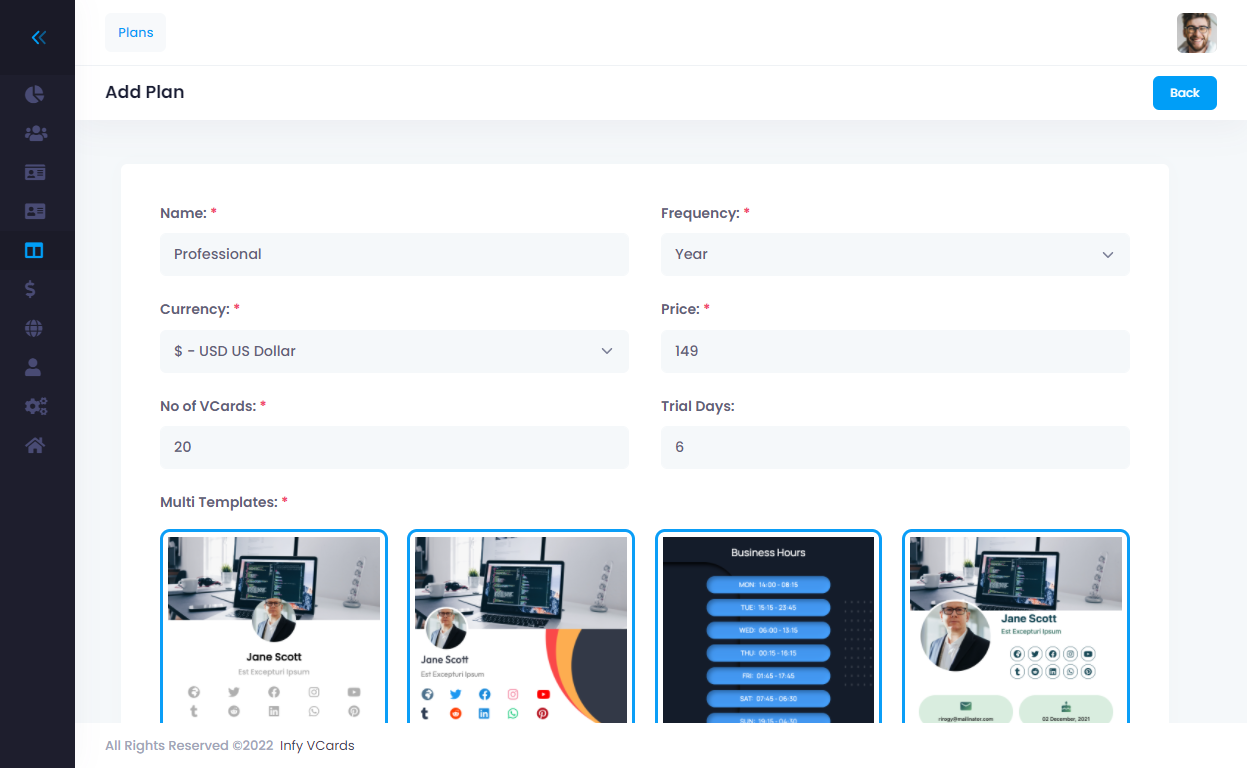Open dollar sign icon in sidebar
The width and height of the screenshot is (1247, 768).
click(x=32, y=289)
